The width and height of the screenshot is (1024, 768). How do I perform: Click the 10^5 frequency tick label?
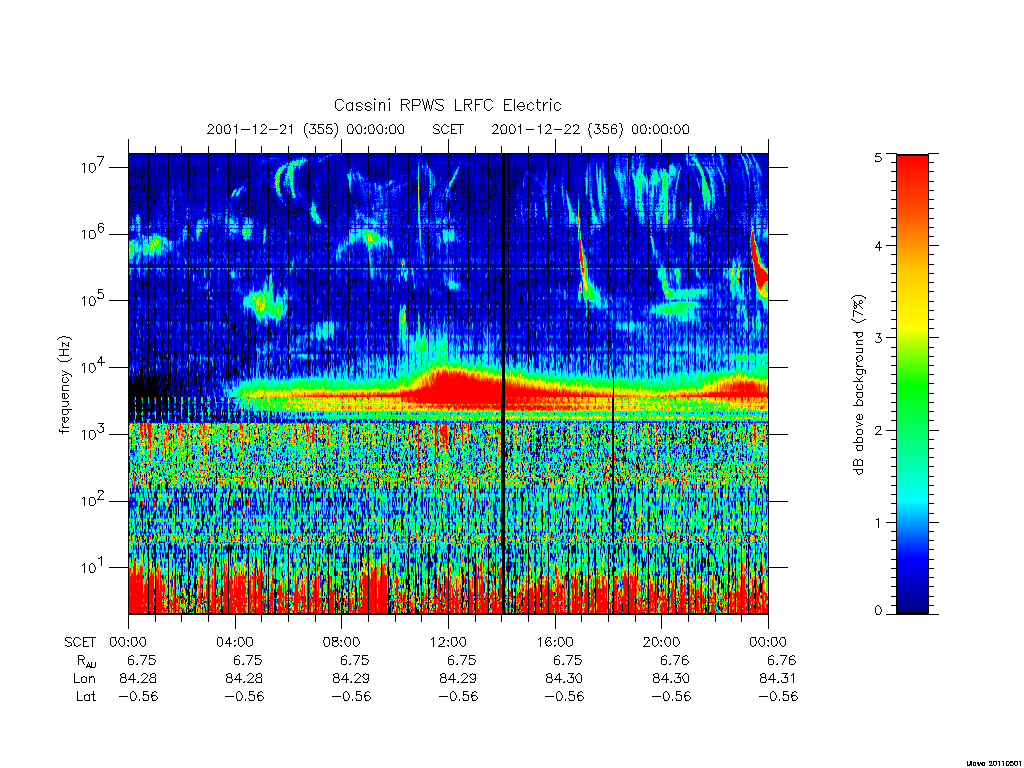click(94, 300)
